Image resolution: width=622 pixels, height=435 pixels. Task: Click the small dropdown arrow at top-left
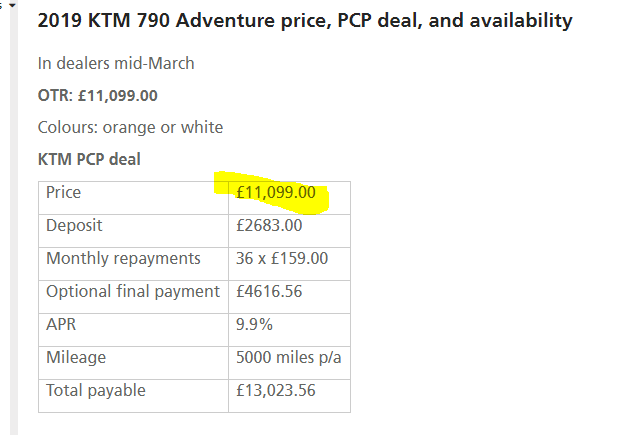point(12,5)
